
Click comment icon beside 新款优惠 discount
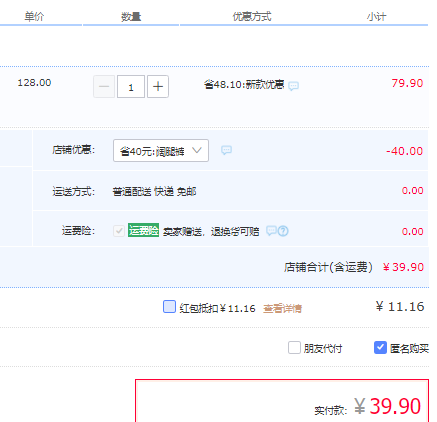tap(293, 86)
